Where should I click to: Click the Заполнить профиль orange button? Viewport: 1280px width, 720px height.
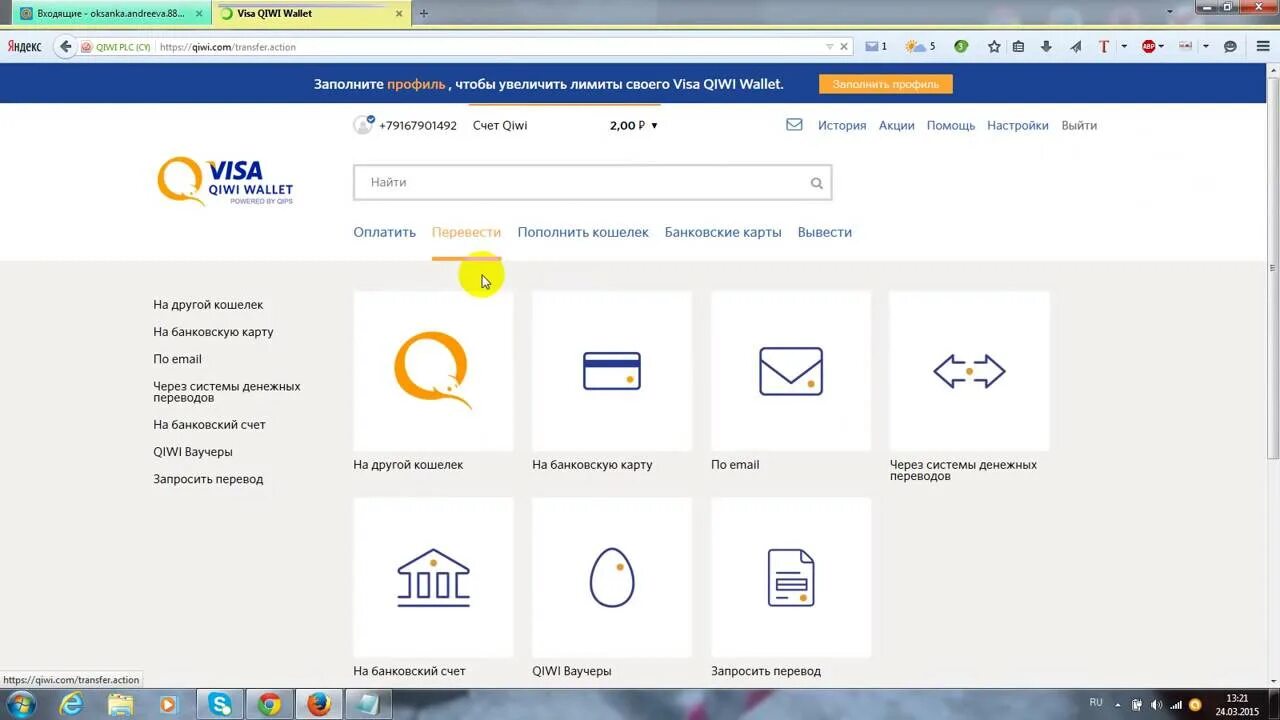[886, 84]
